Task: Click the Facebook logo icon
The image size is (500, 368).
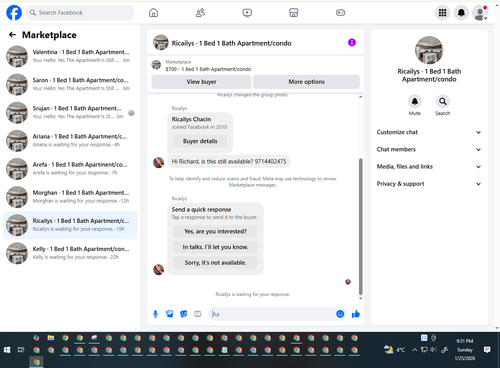Action: pyautogui.click(x=14, y=13)
